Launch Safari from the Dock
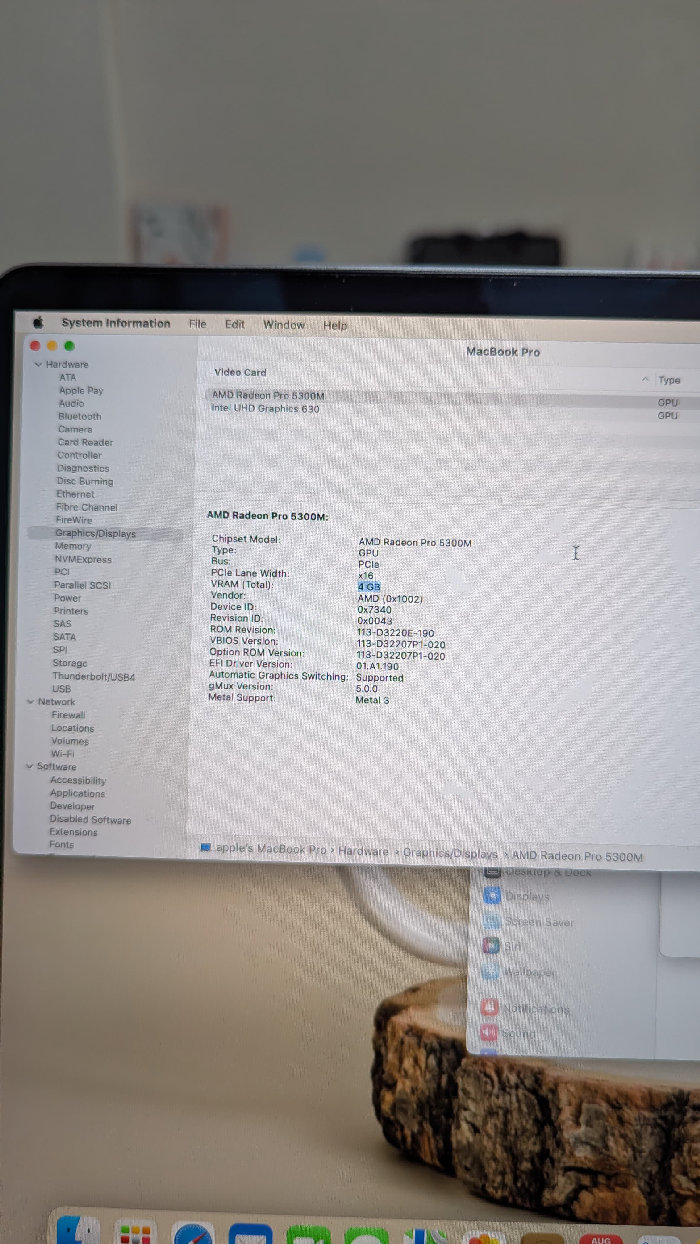700x1244 pixels. 193,1234
